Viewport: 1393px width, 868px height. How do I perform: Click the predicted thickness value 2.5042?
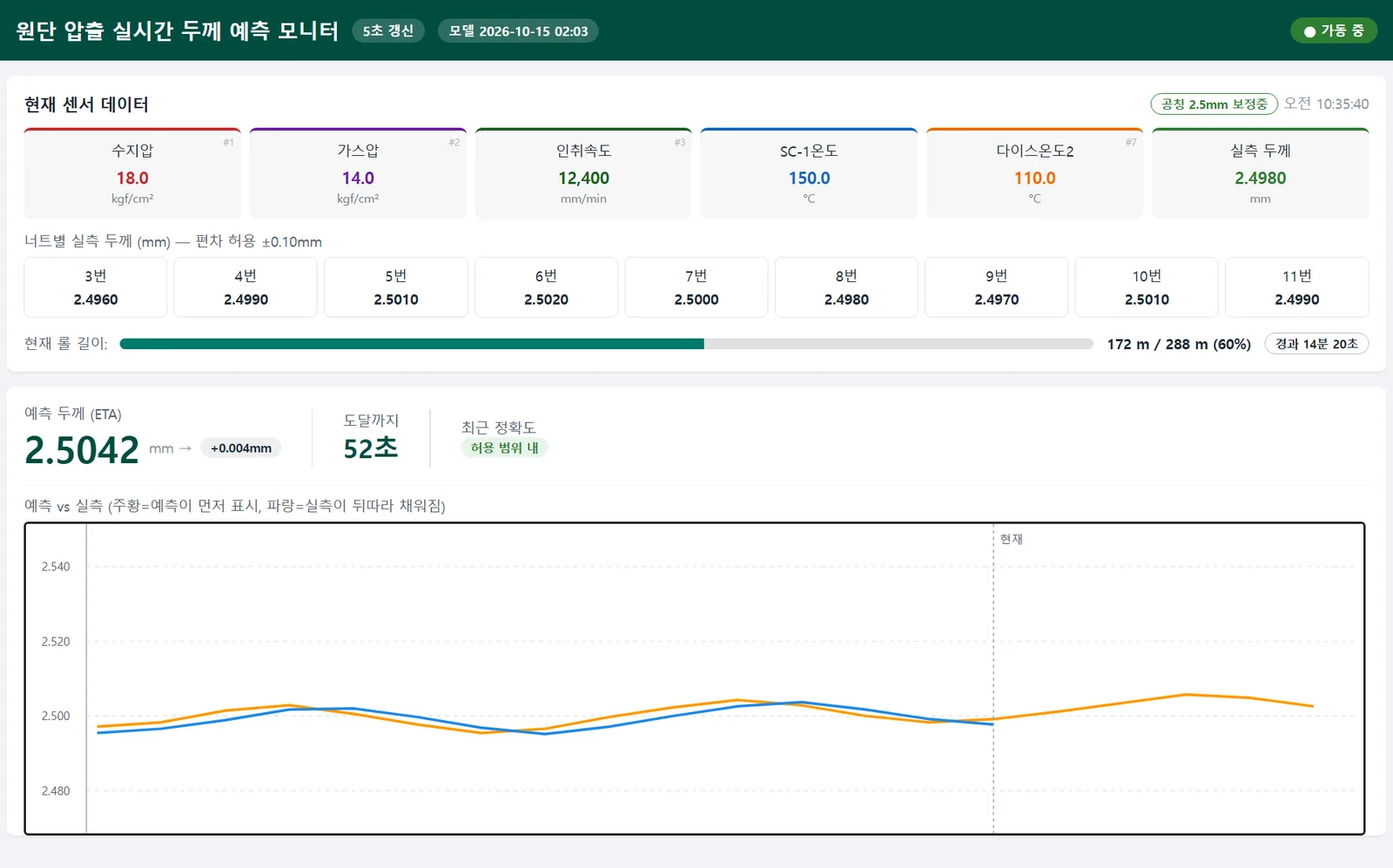click(x=82, y=450)
